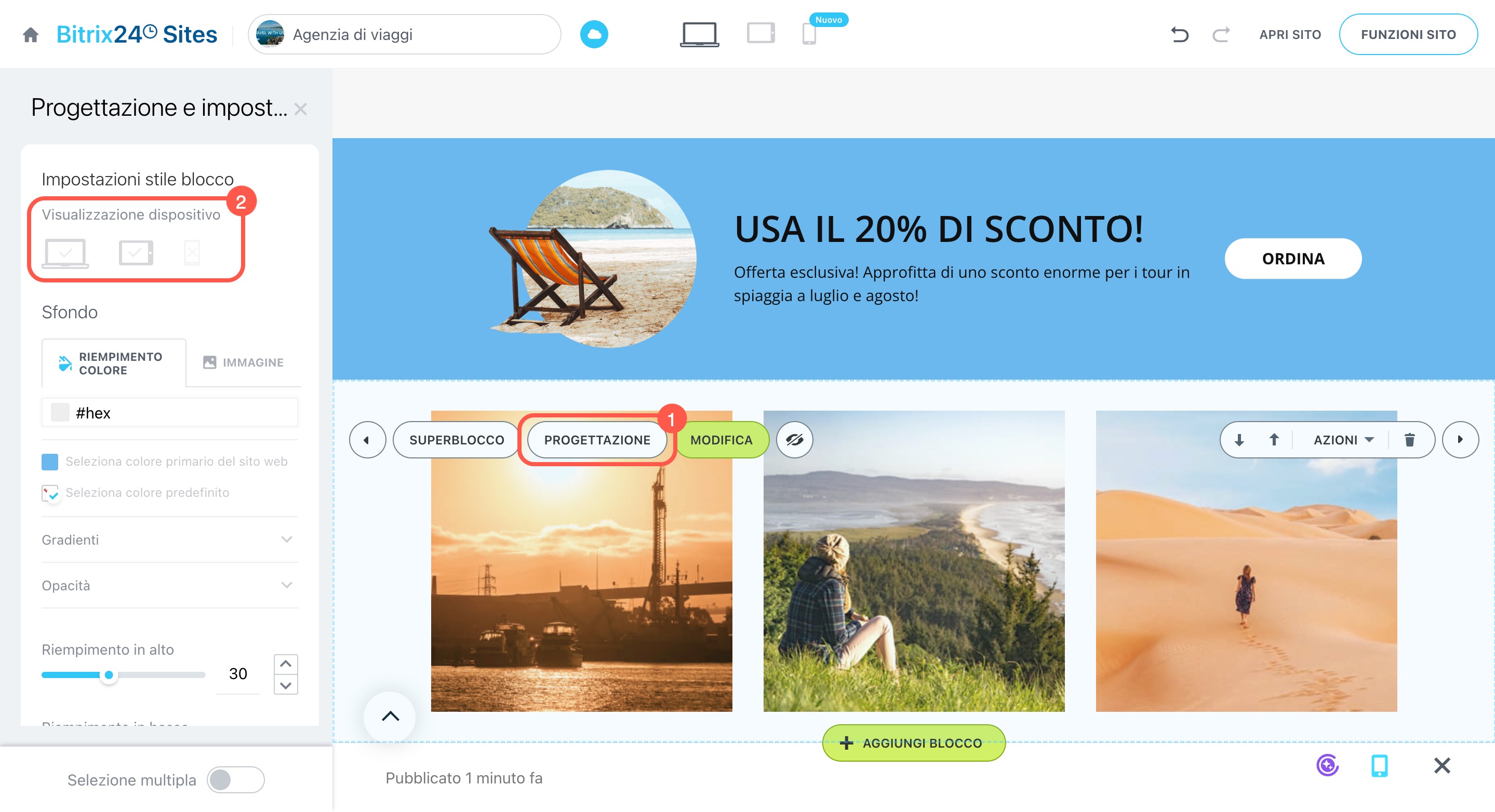
Task: Move block down with arrow icon
Action: click(1239, 440)
